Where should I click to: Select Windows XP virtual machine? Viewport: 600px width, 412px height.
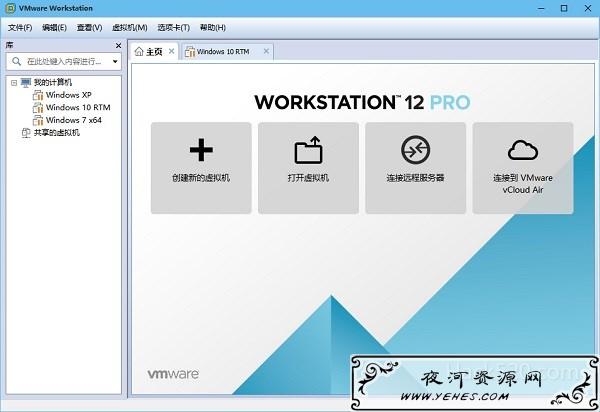[68, 95]
